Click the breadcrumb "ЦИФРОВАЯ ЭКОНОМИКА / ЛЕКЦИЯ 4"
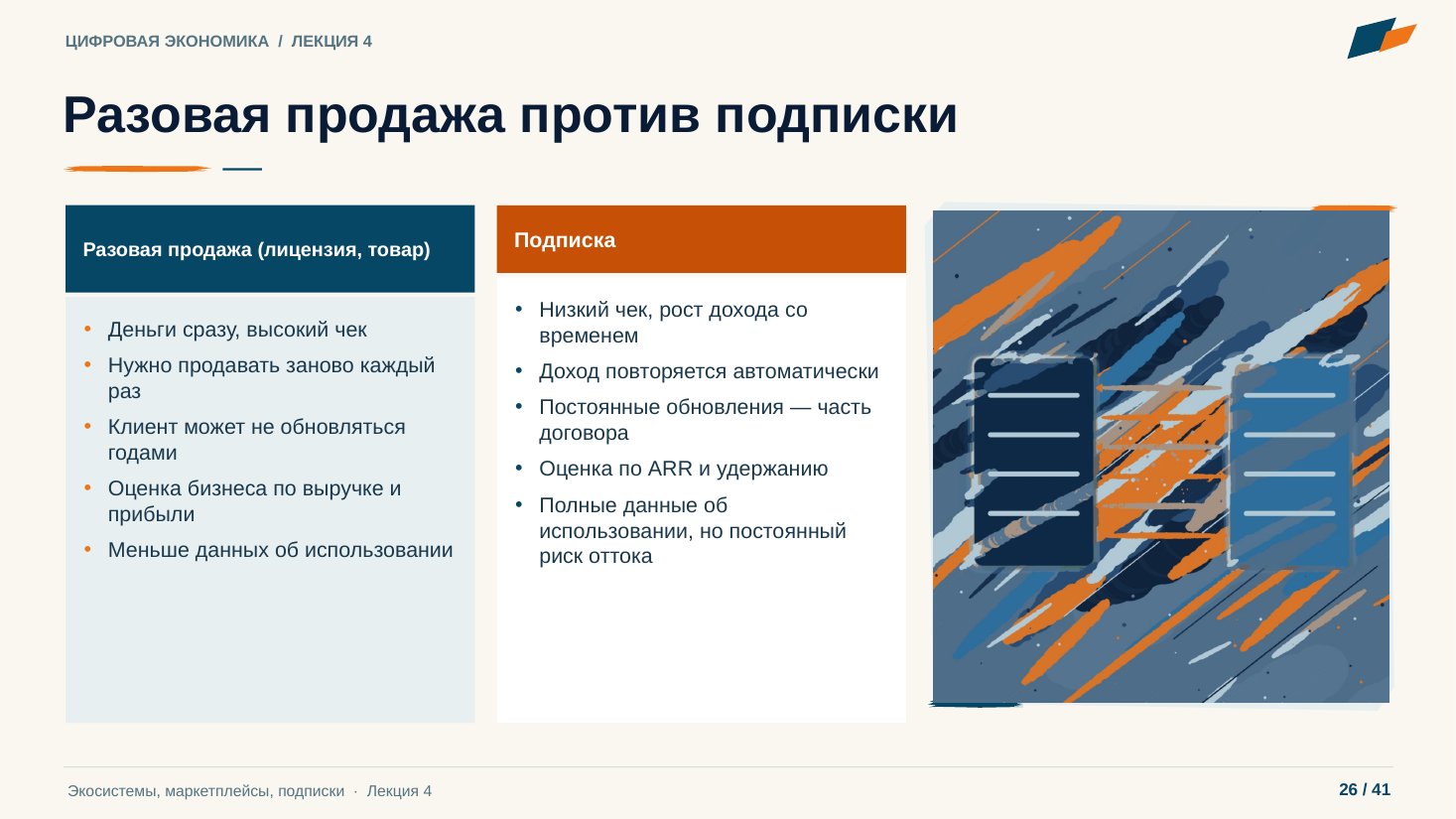This screenshot has width=1456, height=819. click(x=218, y=42)
